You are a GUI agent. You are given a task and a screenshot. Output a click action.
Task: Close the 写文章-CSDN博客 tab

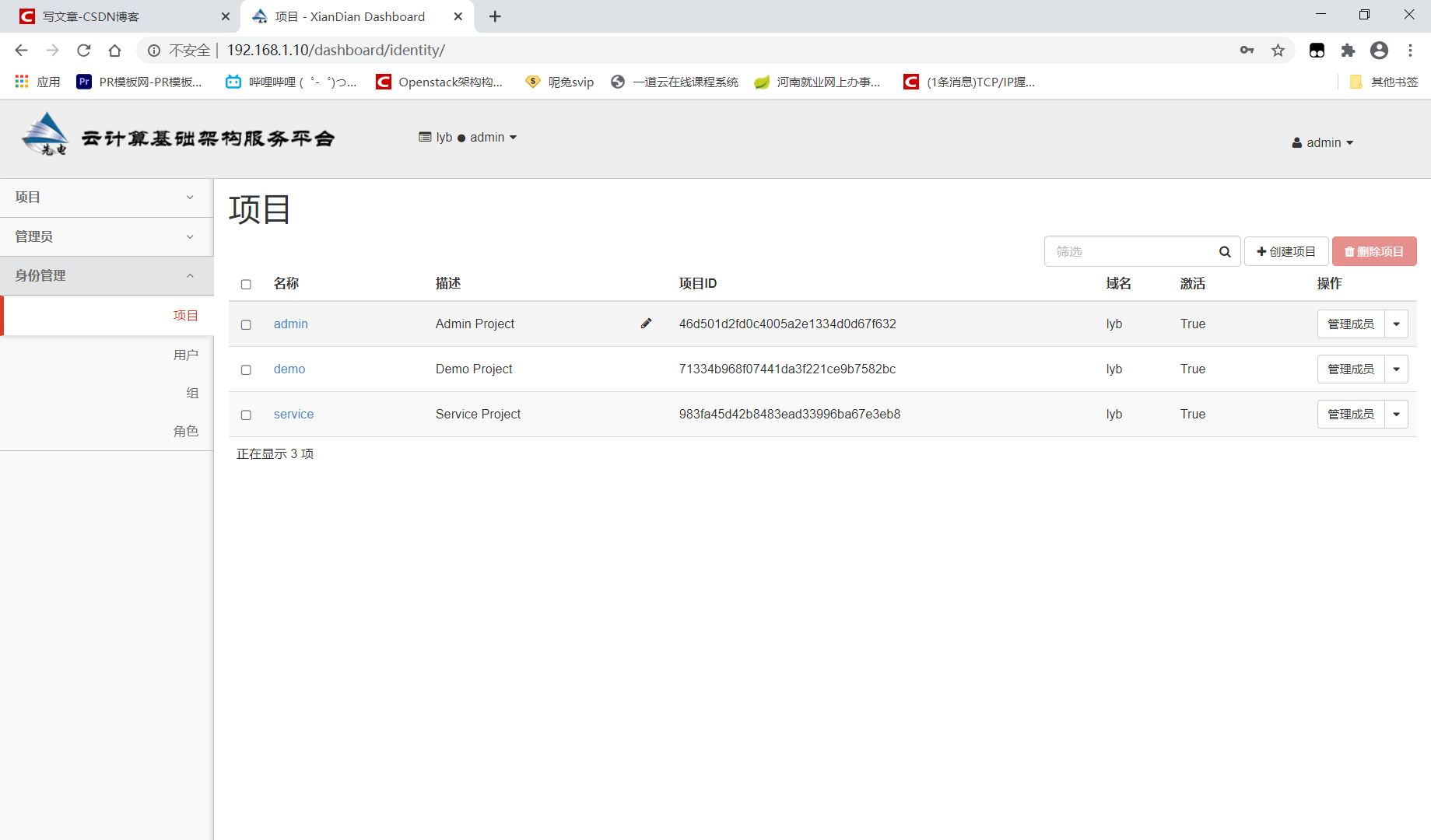[226, 16]
